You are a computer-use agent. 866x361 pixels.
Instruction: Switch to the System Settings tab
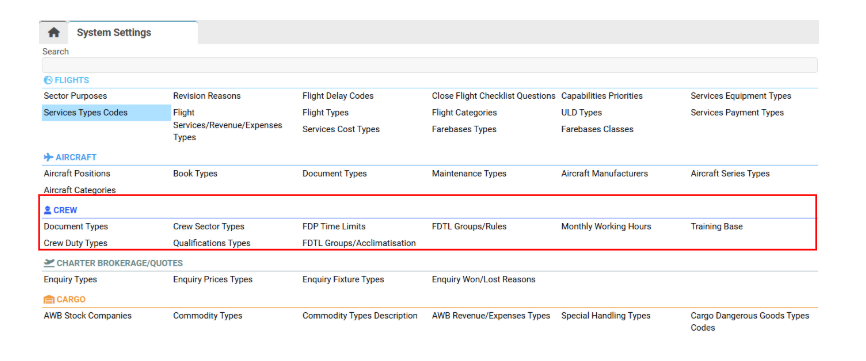(x=114, y=33)
